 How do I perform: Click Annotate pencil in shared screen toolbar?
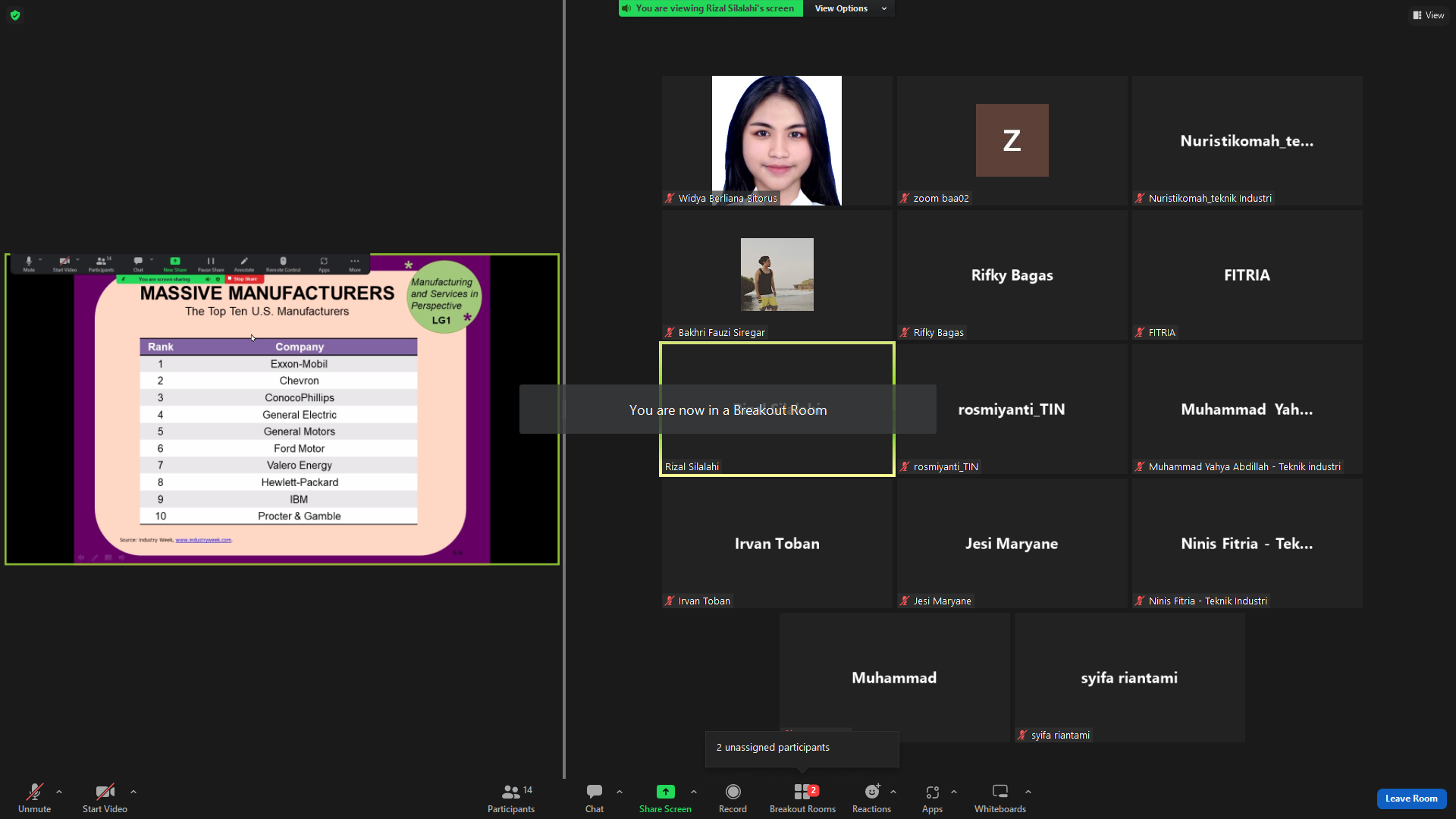click(244, 264)
